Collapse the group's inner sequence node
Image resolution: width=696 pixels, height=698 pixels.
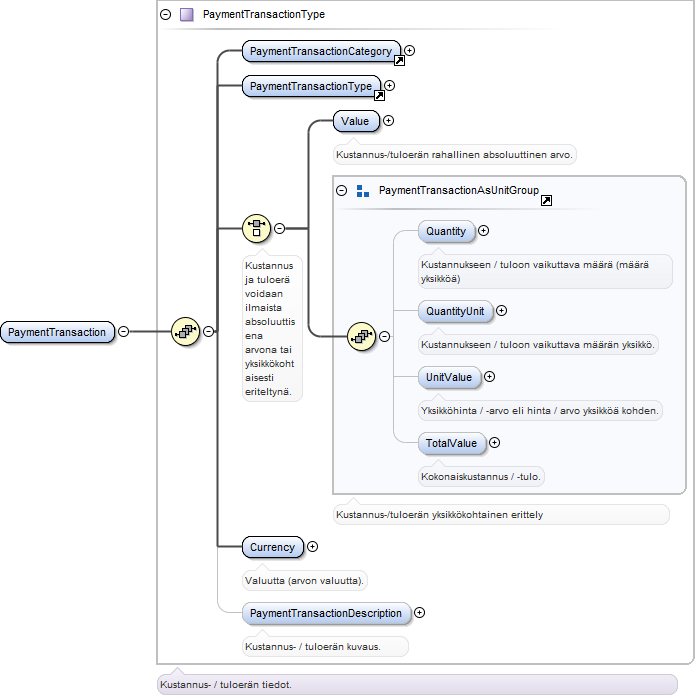(x=384, y=337)
